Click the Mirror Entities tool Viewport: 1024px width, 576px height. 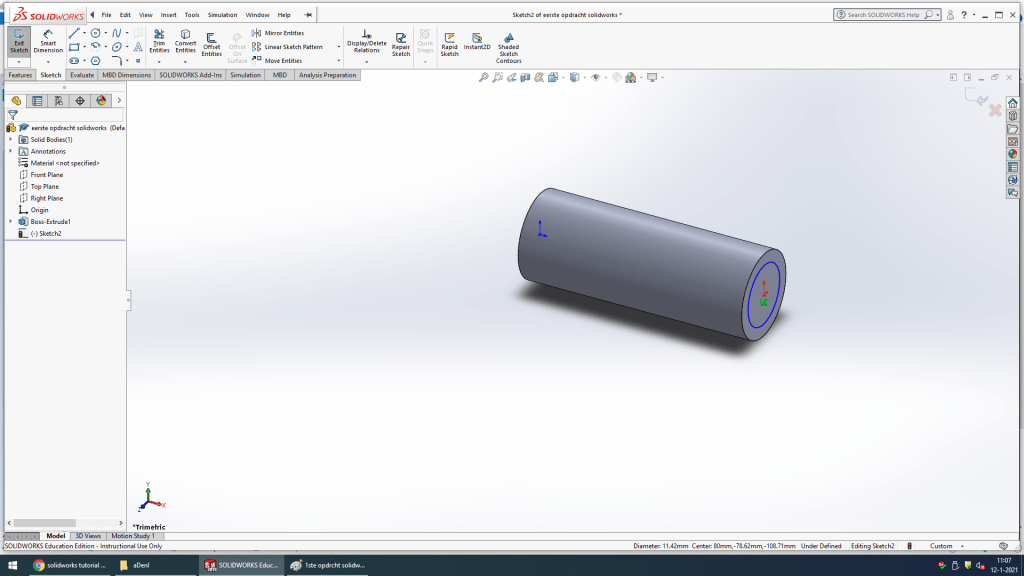pos(278,33)
